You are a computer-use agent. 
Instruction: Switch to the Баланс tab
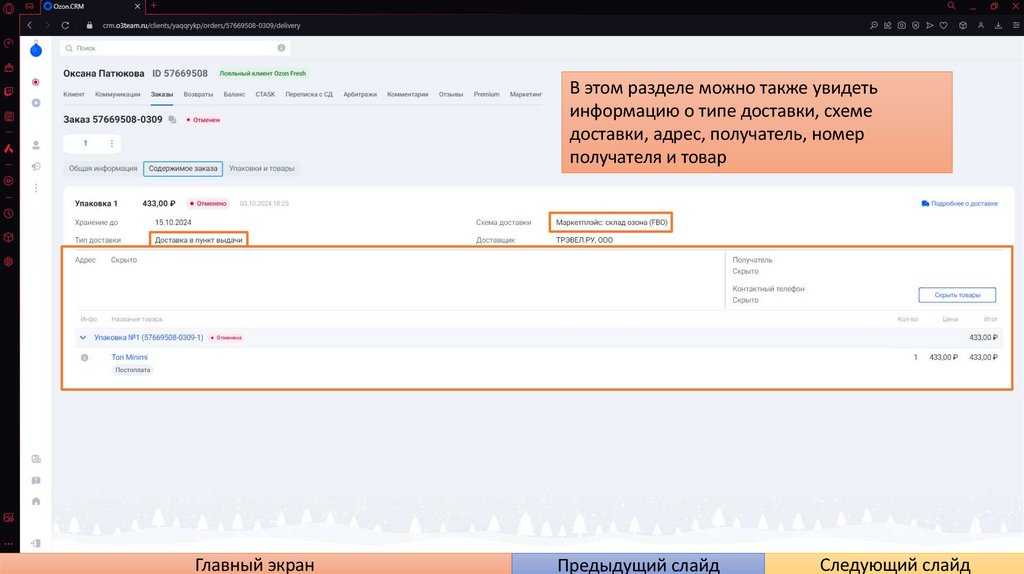[x=234, y=94]
